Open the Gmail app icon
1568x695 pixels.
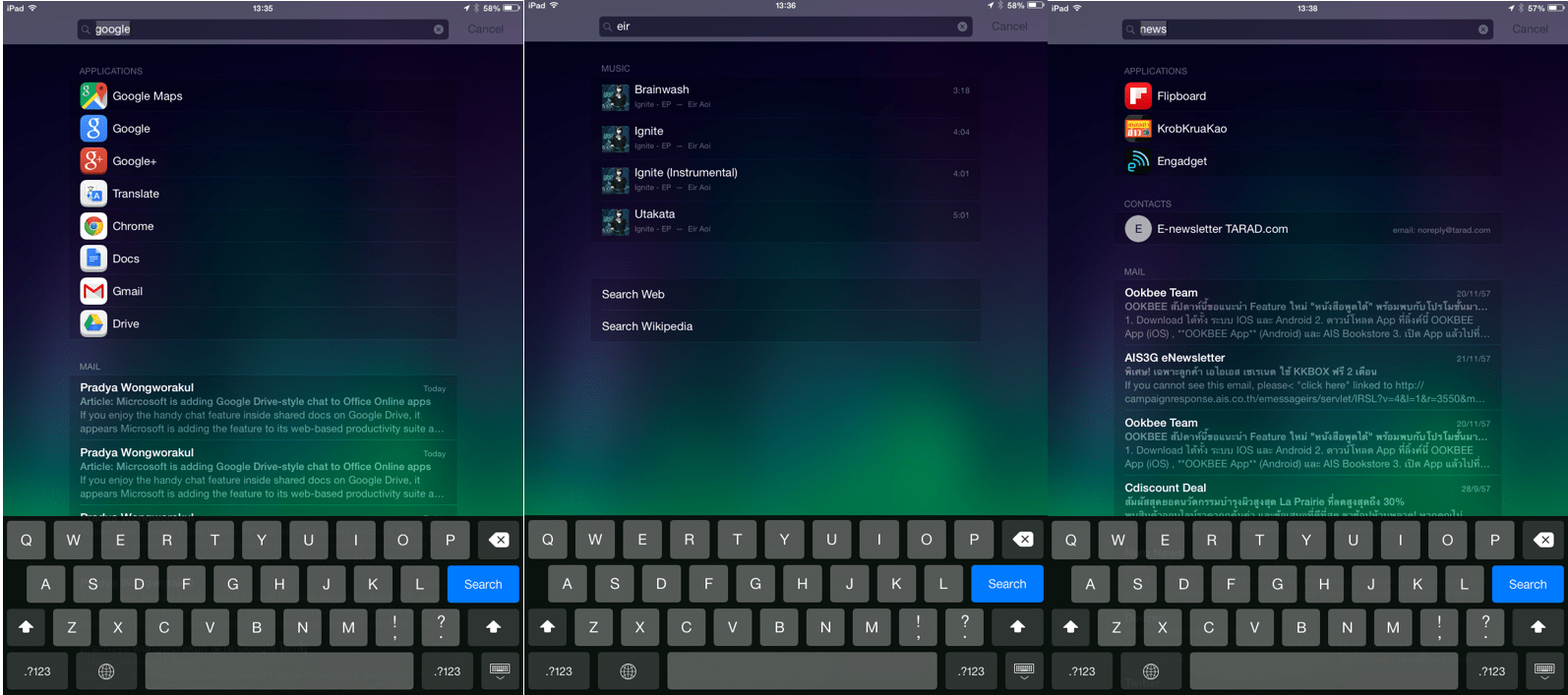click(93, 291)
